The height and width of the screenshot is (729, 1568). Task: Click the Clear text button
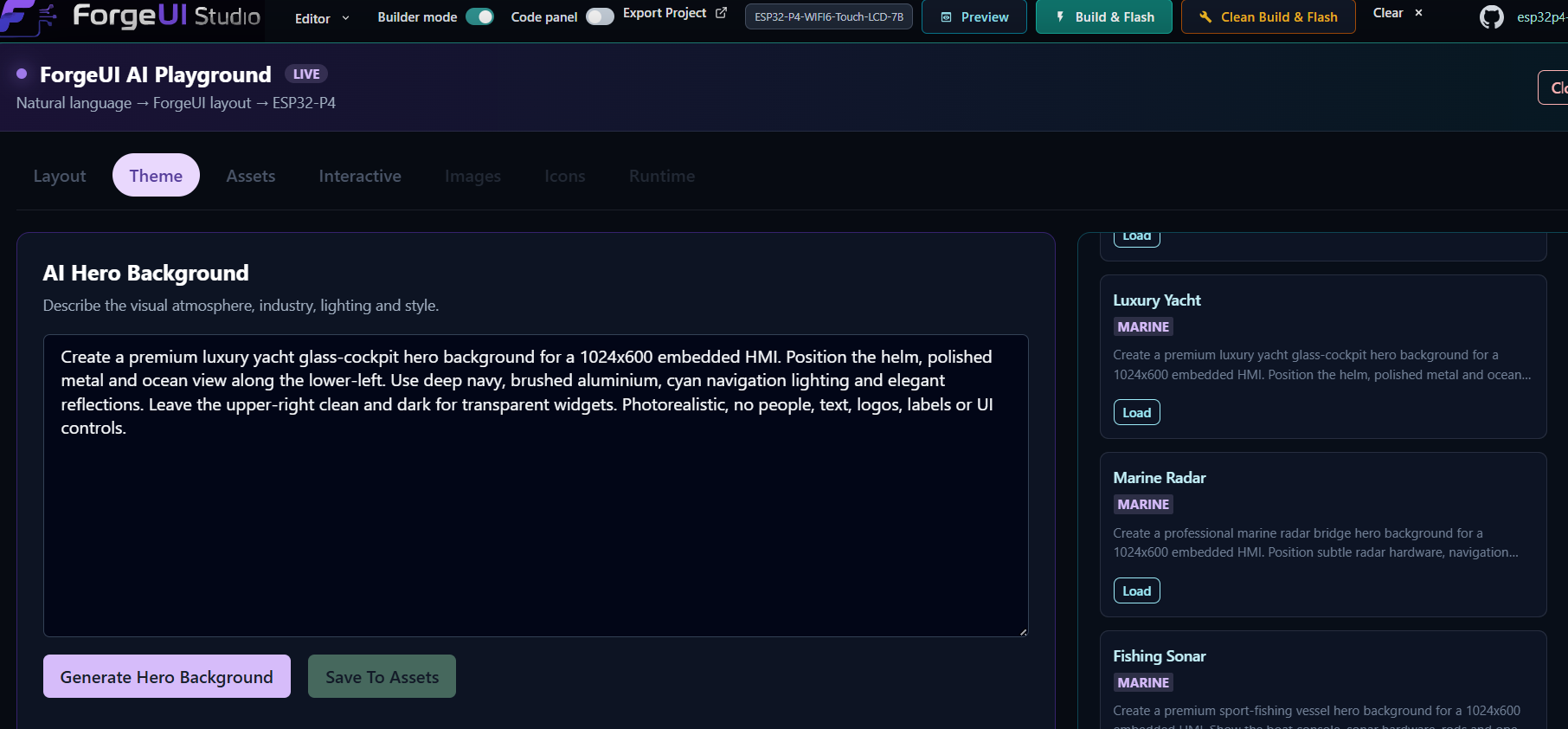click(x=1388, y=13)
